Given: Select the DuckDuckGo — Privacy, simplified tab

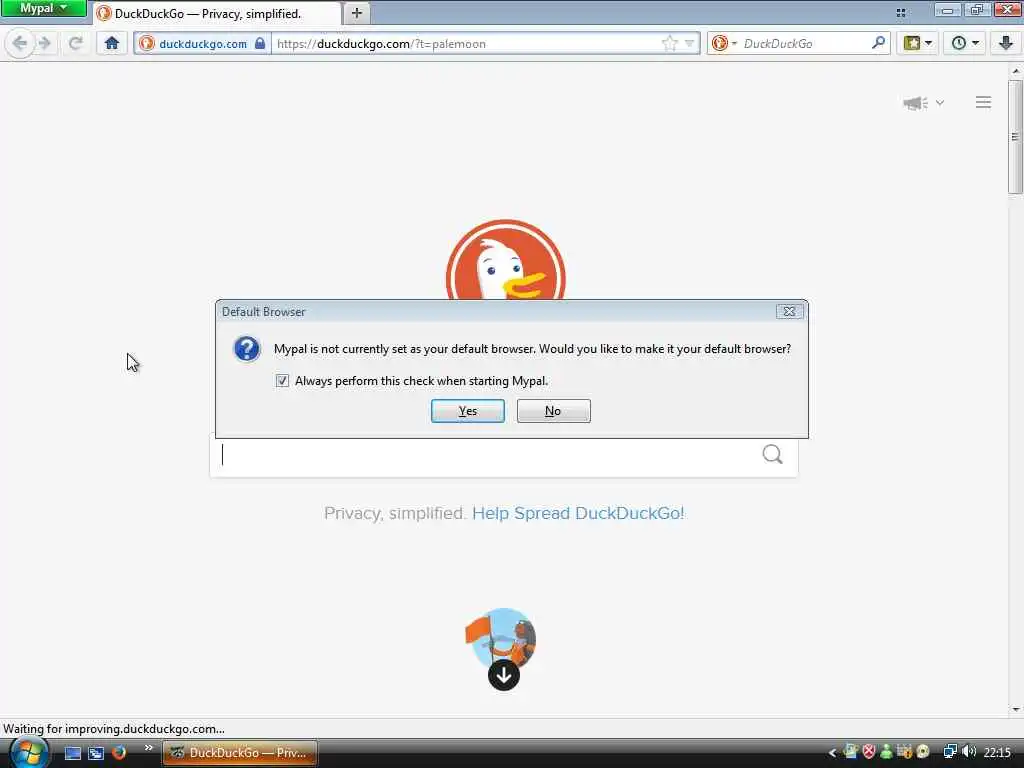Looking at the screenshot, I should pos(216,13).
